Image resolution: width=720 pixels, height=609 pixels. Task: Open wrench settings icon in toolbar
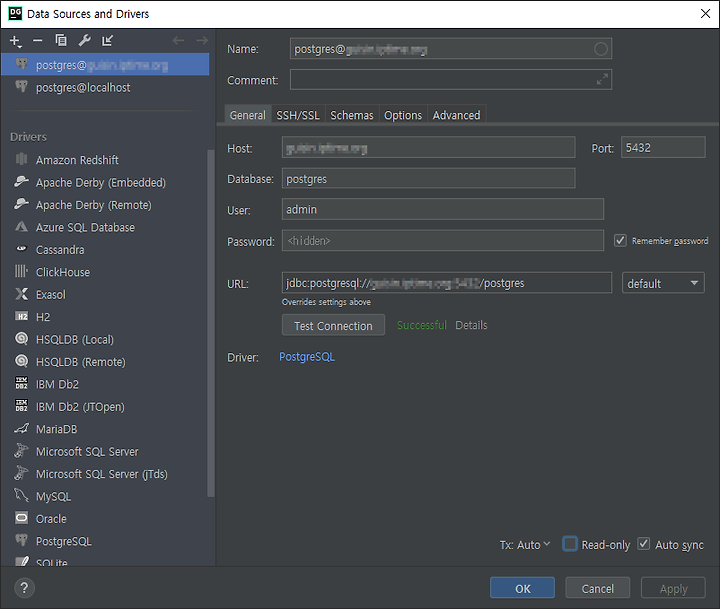pyautogui.click(x=84, y=40)
